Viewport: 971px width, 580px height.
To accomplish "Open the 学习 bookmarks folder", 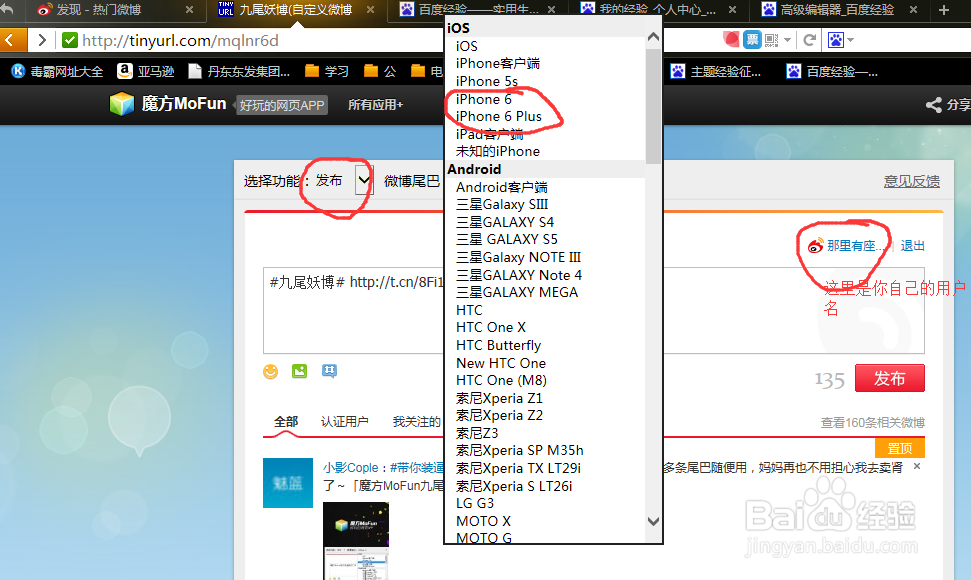I will coord(327,71).
